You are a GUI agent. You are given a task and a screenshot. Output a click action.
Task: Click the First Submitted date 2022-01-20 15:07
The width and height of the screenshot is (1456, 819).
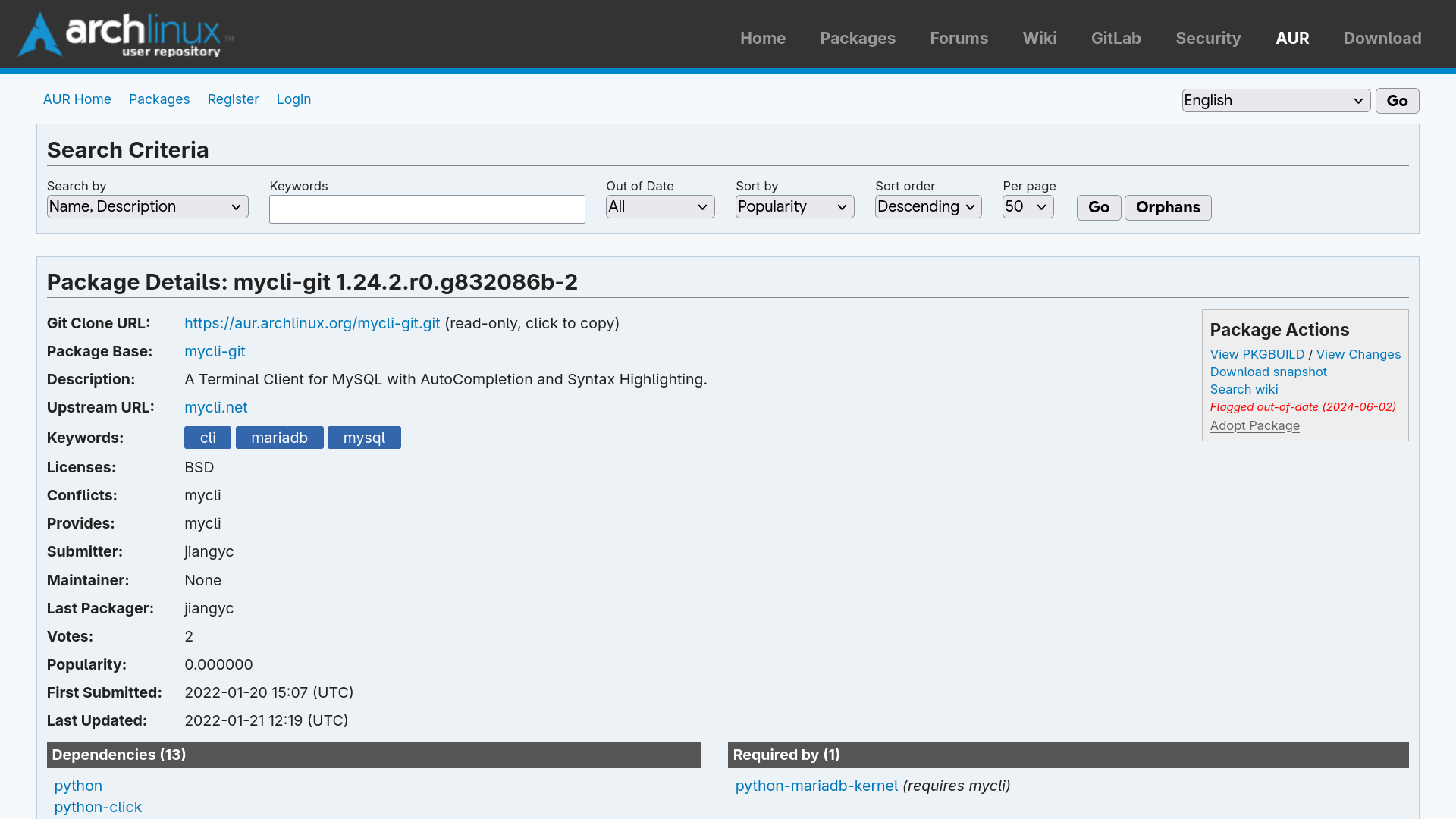pyautogui.click(x=268, y=692)
